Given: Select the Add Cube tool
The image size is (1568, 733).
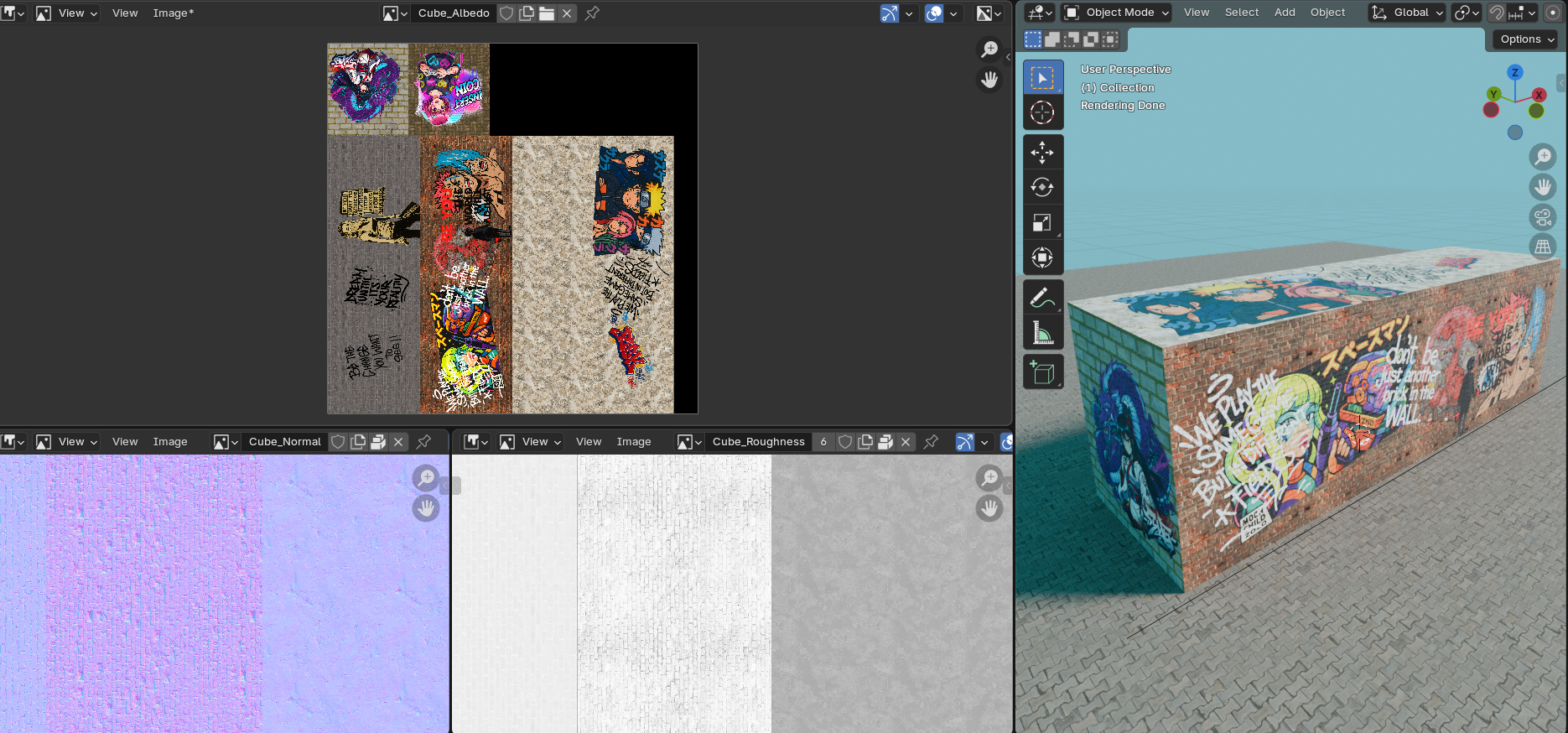Looking at the screenshot, I should (1042, 372).
